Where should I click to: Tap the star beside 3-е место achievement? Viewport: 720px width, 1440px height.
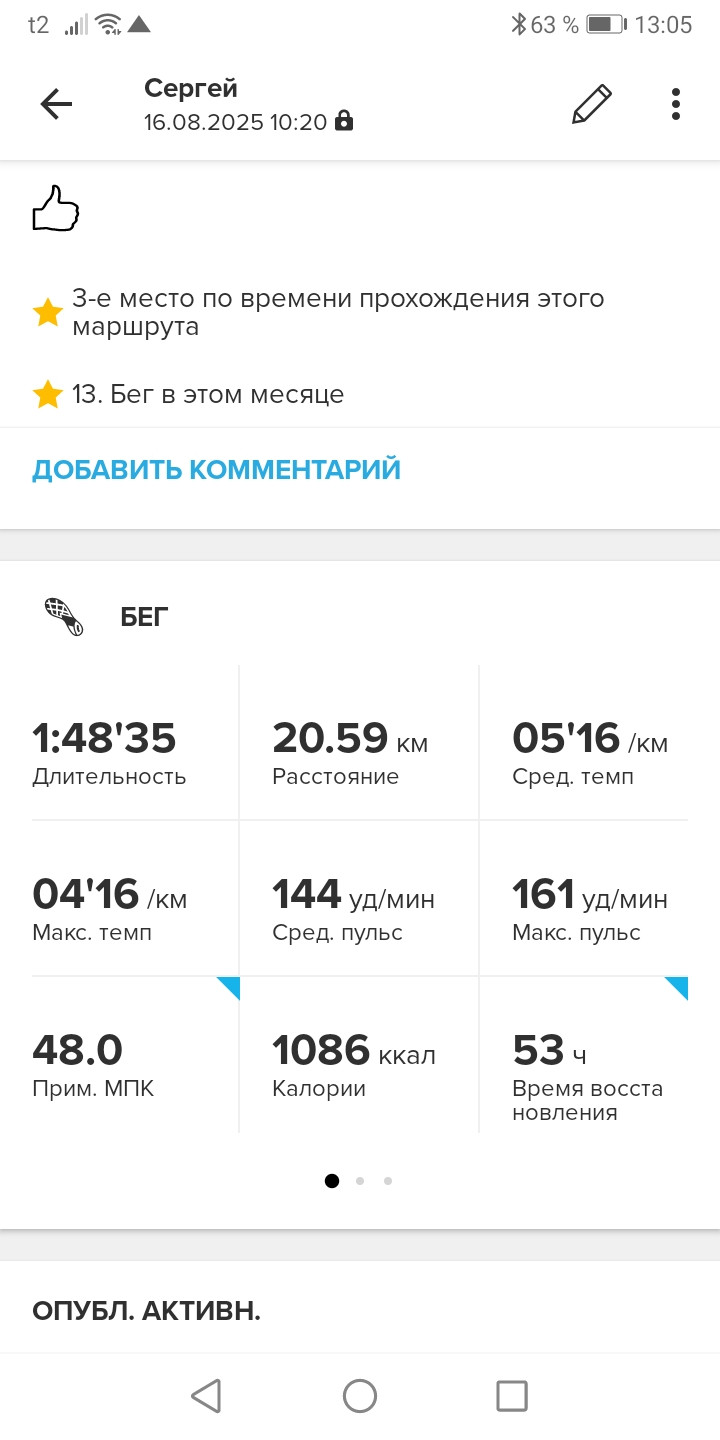click(47, 313)
